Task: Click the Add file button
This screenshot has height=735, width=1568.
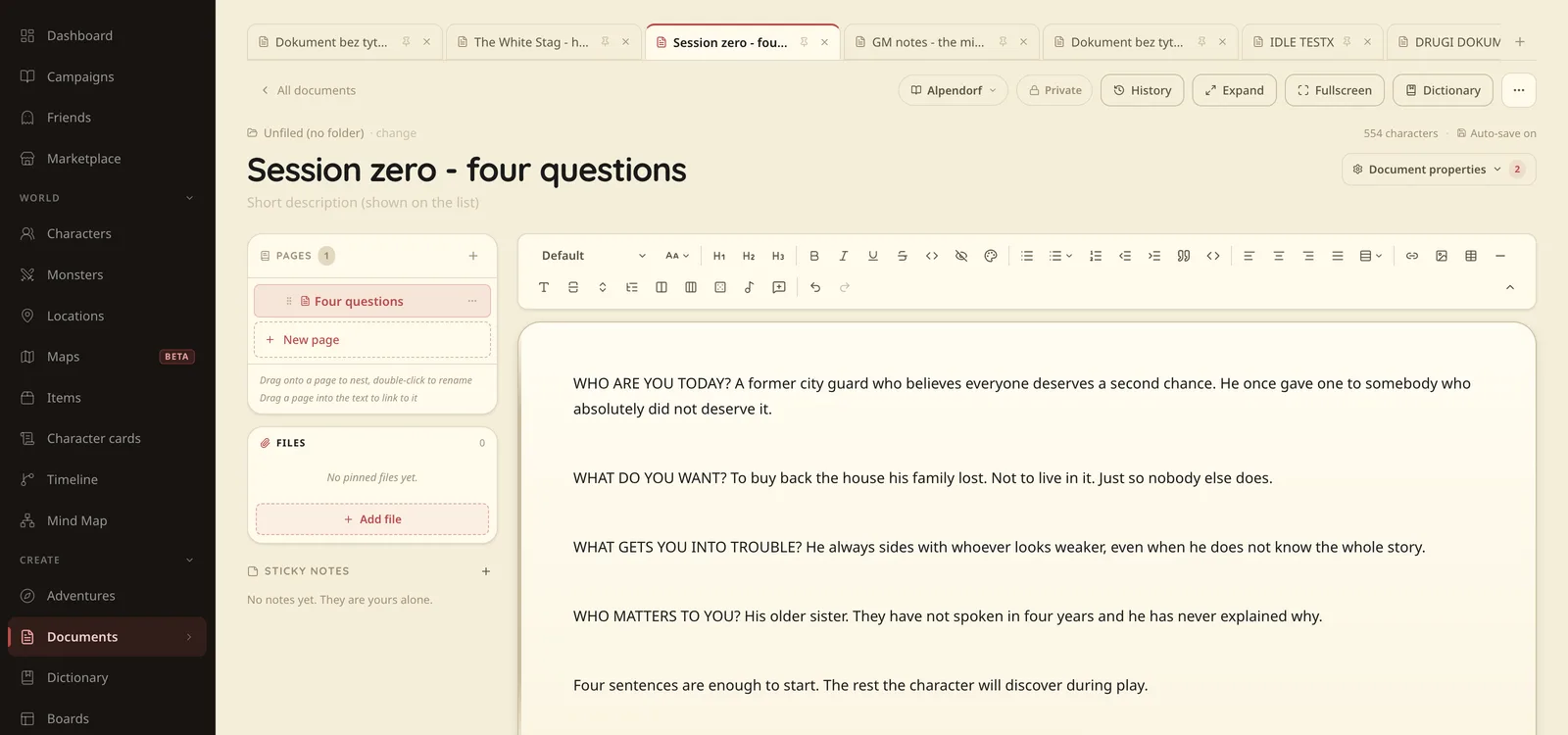Action: click(372, 519)
